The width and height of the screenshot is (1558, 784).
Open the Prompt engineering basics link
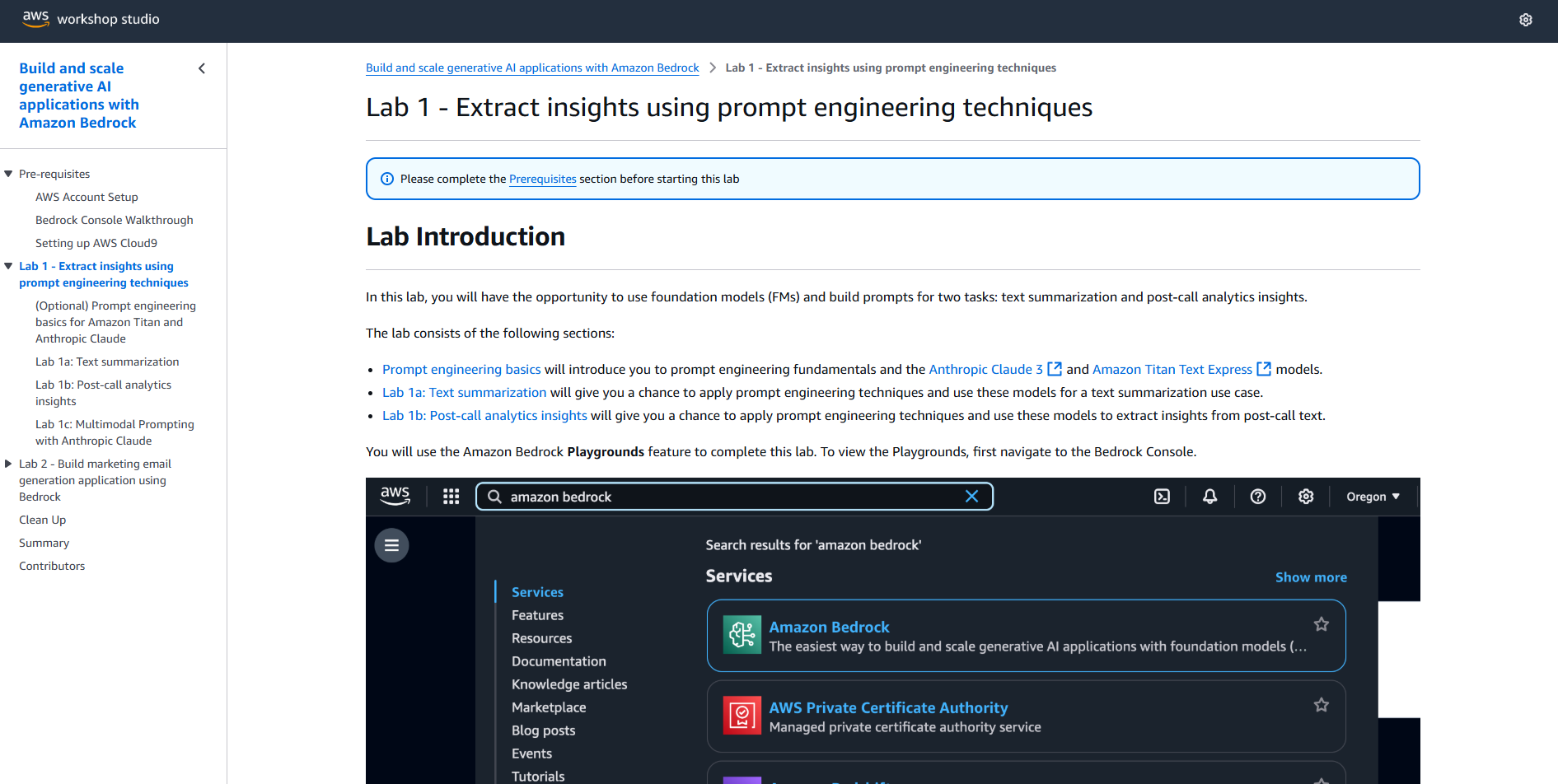click(461, 369)
